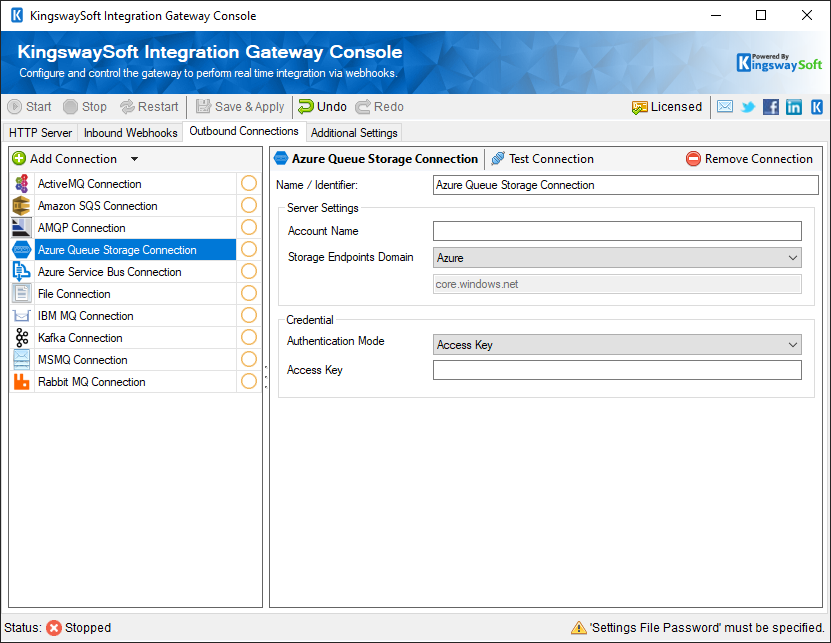The width and height of the screenshot is (831, 643).
Task: Toggle status circle for AMQP Connection
Action: coord(249,227)
